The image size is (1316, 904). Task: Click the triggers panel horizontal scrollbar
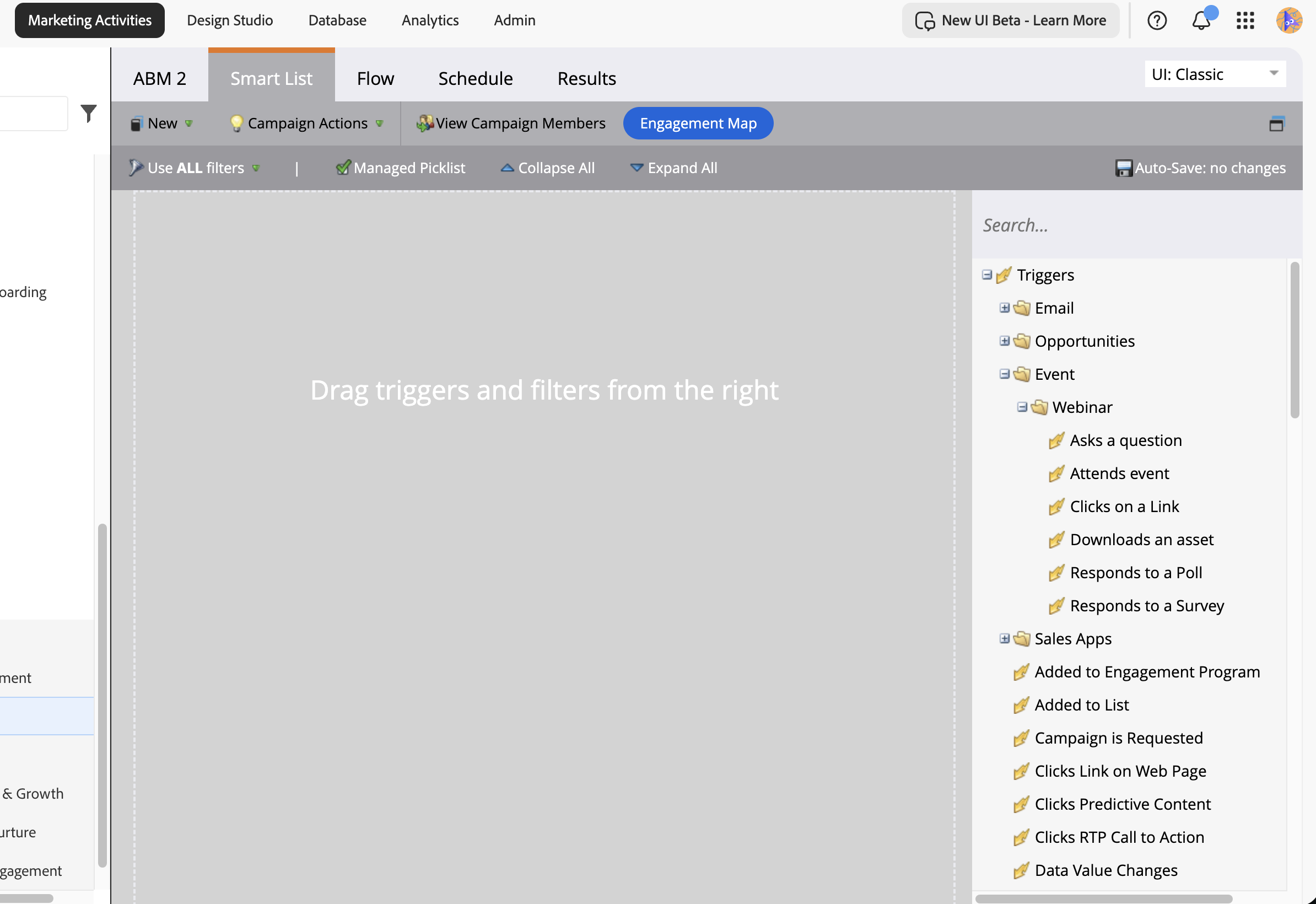click(x=1104, y=899)
